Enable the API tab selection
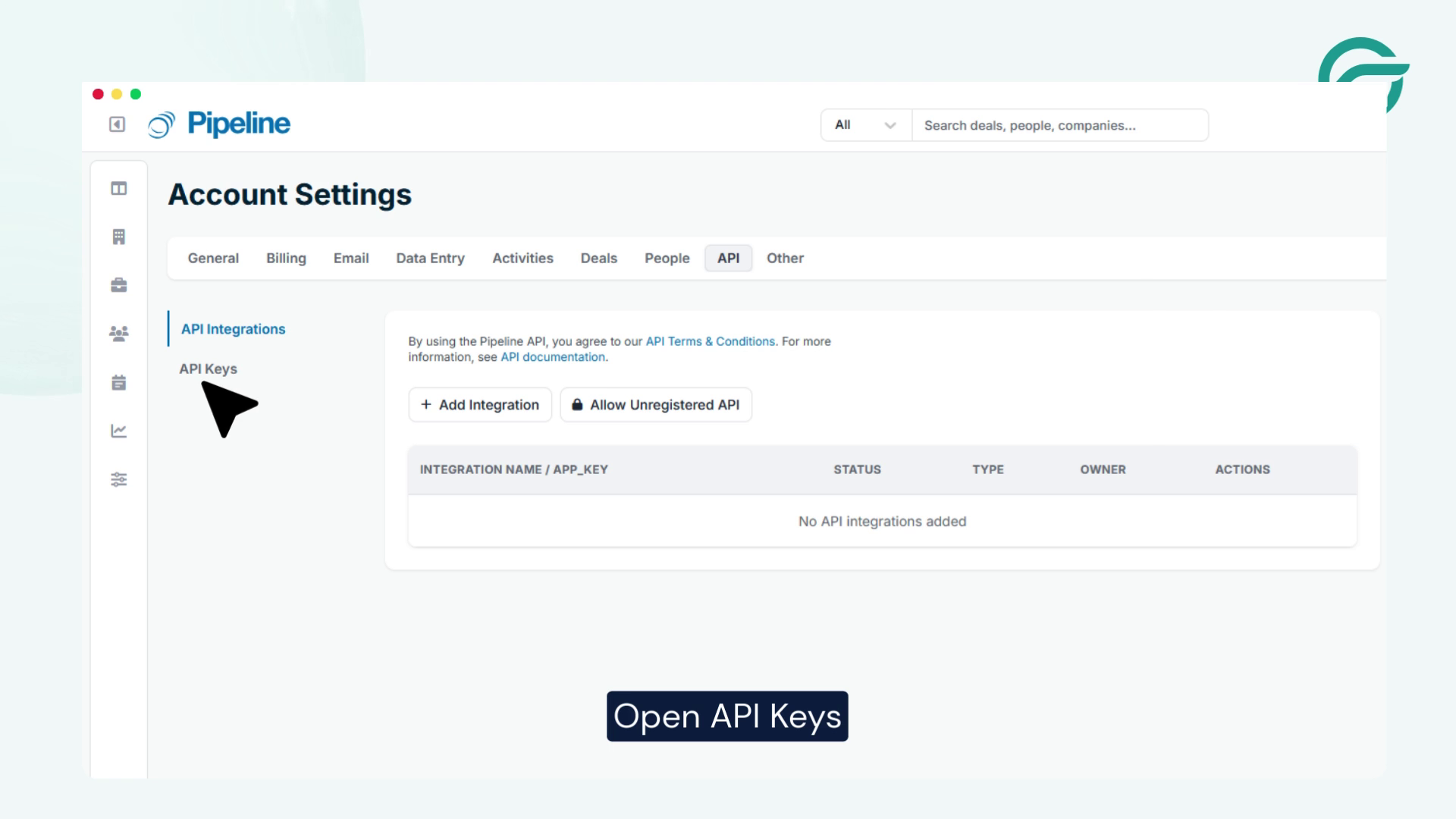 (x=728, y=258)
